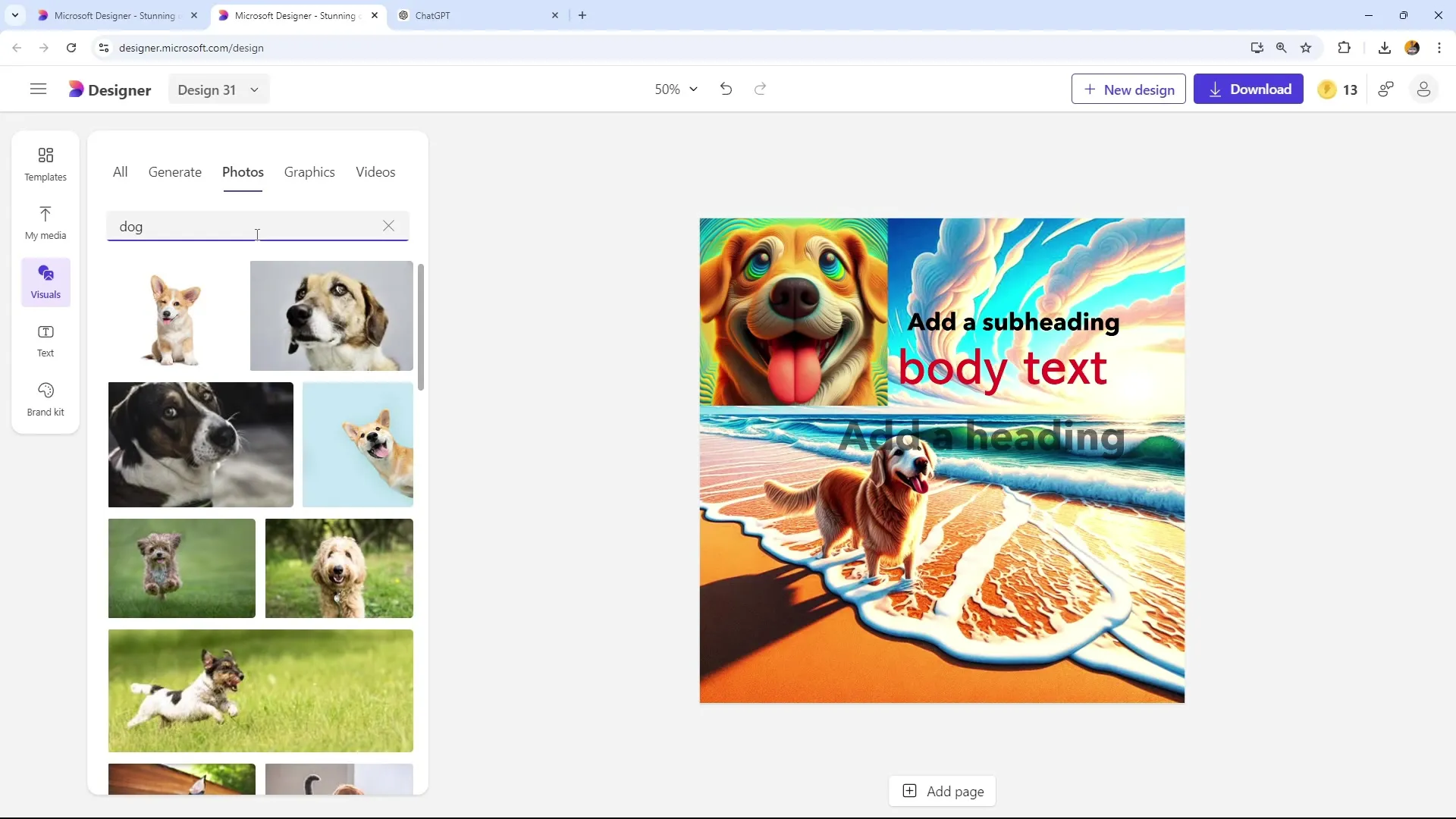Open browser downloads icon
Viewport: 1456px width, 819px height.
pos(1385,48)
